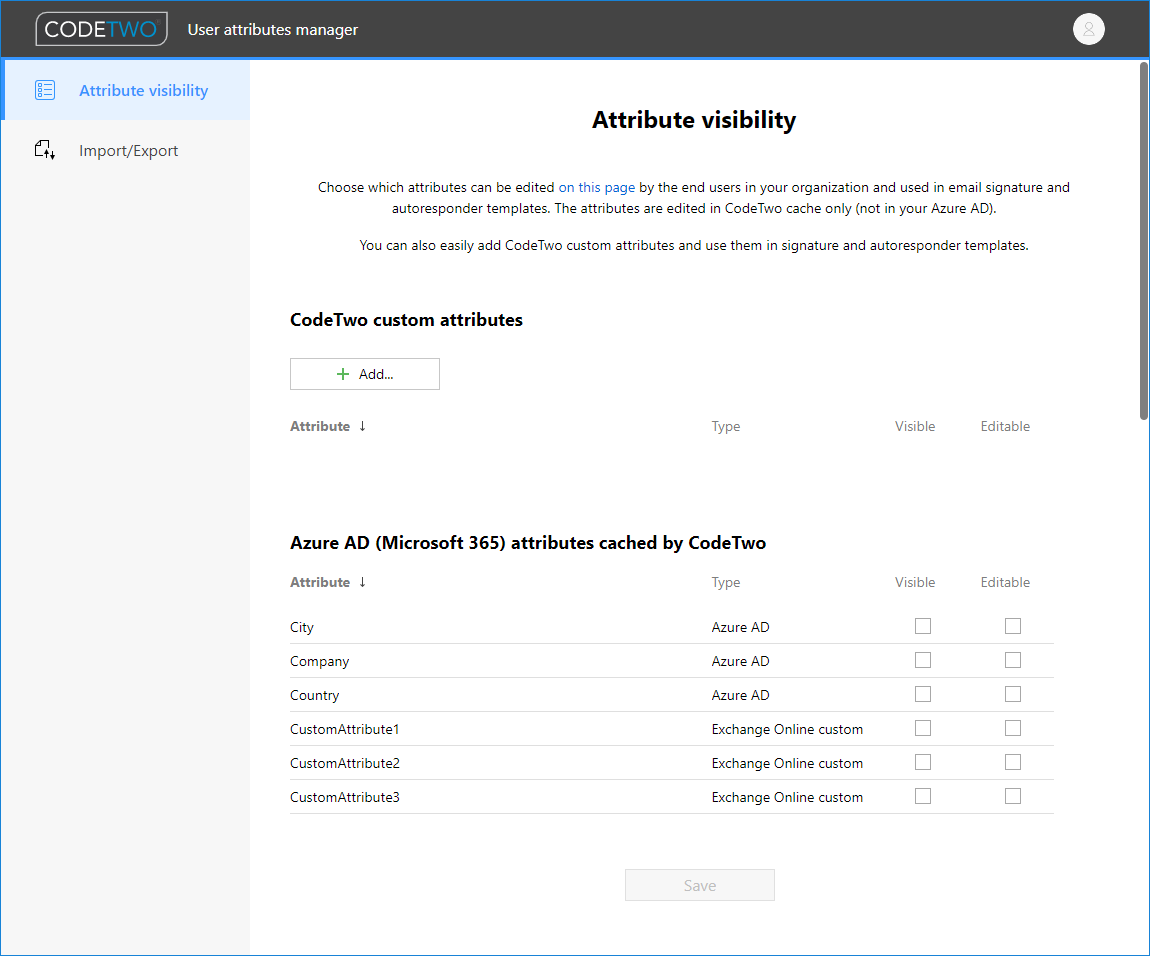The image size is (1150, 956).
Task: Check Visible for CustomAttribute3
Action: [x=923, y=796]
